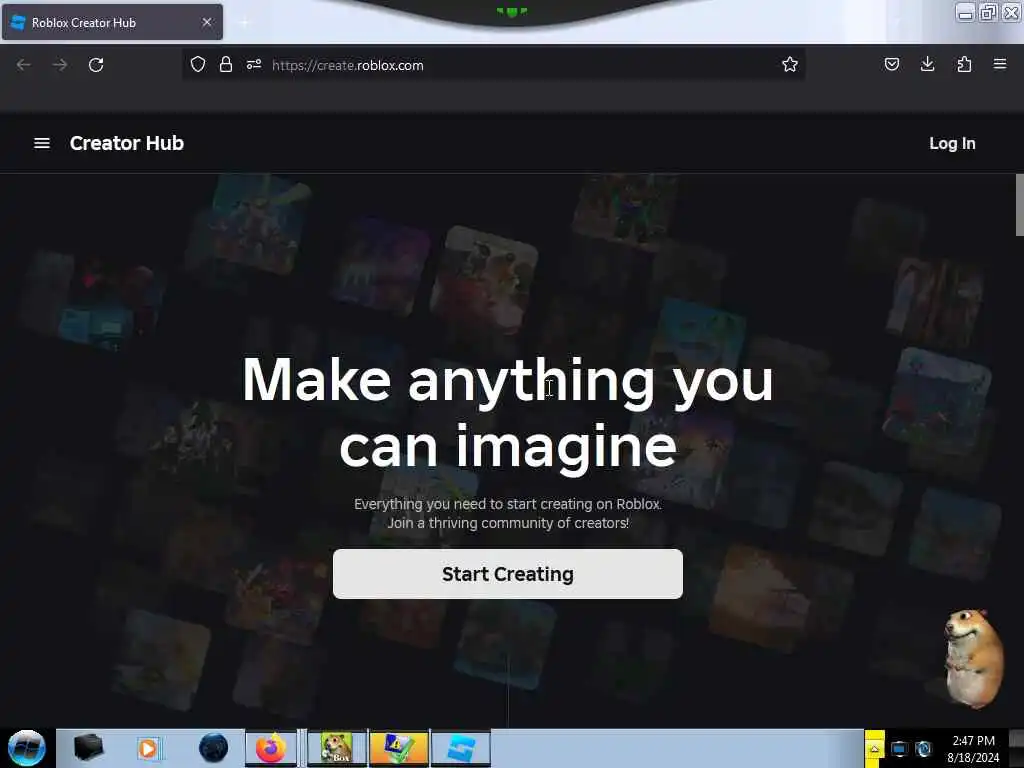Screen dimensions: 1024x768
Task: Show hidden system tray icons arrow
Action: [874, 749]
